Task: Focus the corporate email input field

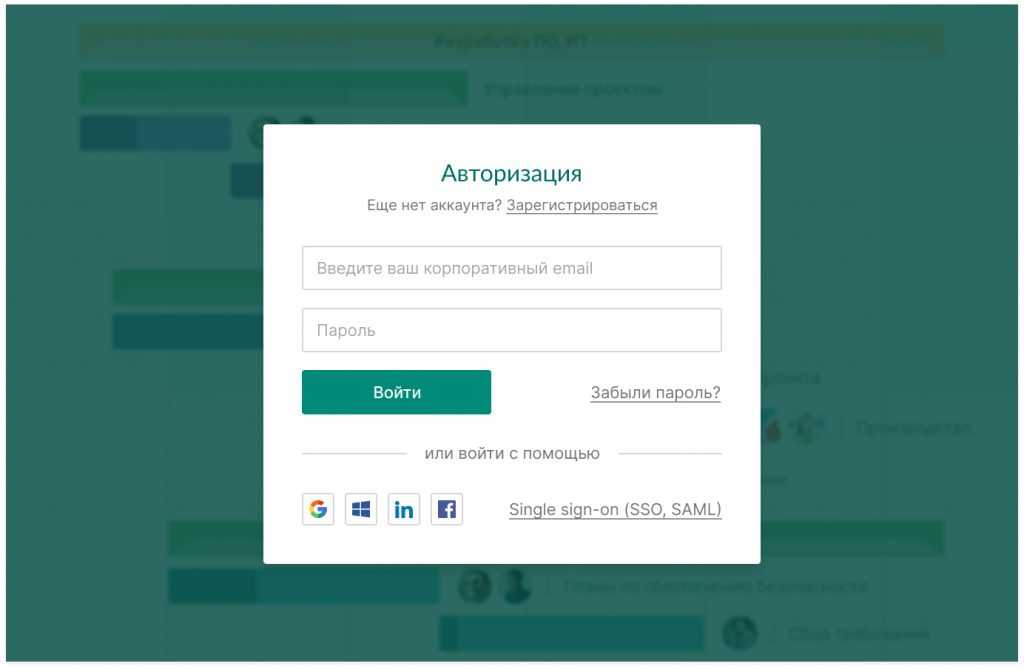Action: (511, 268)
